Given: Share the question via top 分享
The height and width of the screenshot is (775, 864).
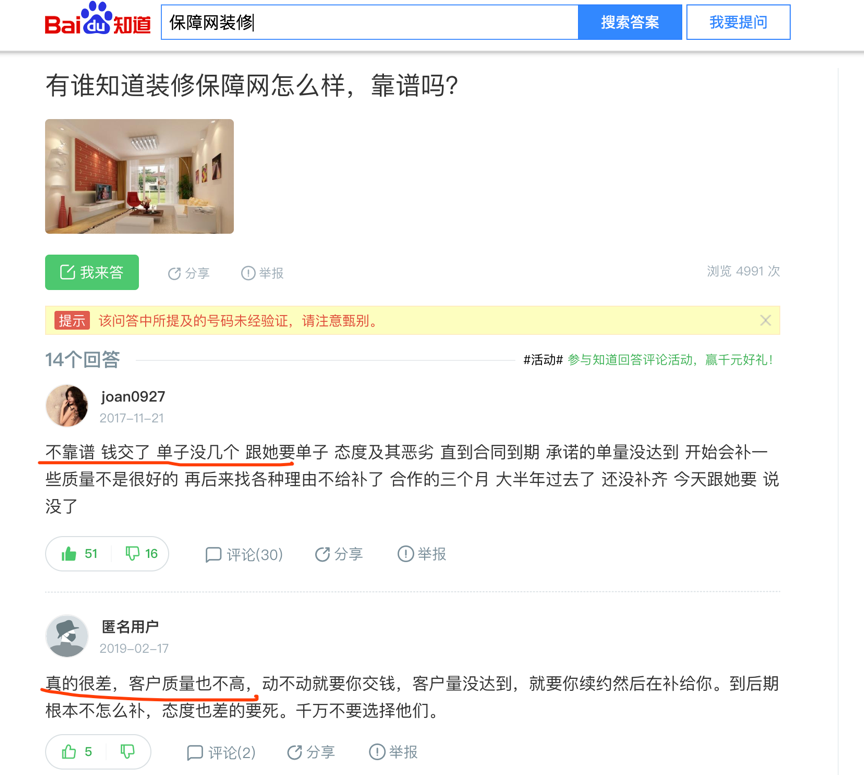Looking at the screenshot, I should click(x=188, y=273).
